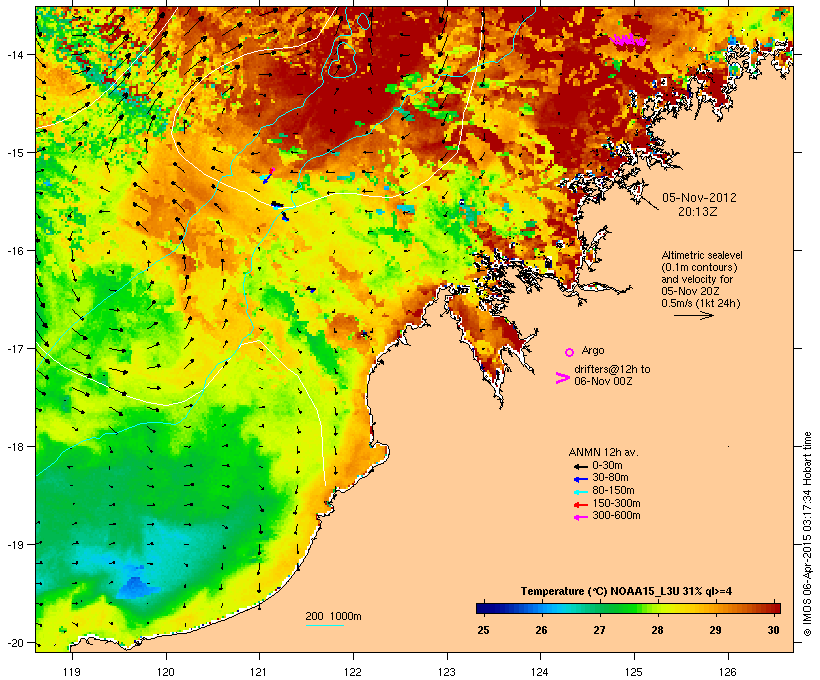Image resolution: width=820 pixels, height=680 pixels.
Task: Click the Temperature NOAA15_L3U colorbar title
Action: click(626, 591)
